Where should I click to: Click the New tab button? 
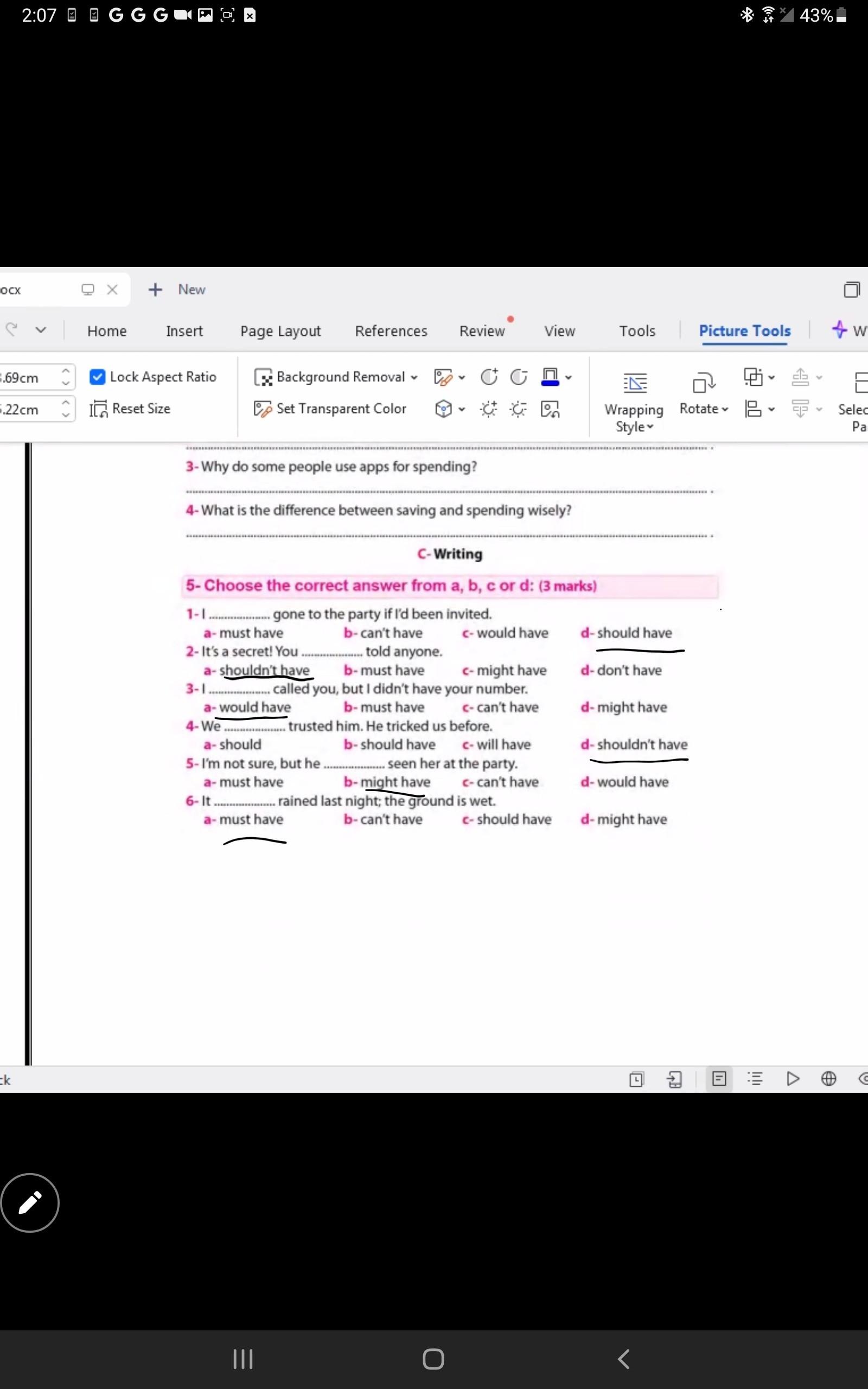(177, 289)
